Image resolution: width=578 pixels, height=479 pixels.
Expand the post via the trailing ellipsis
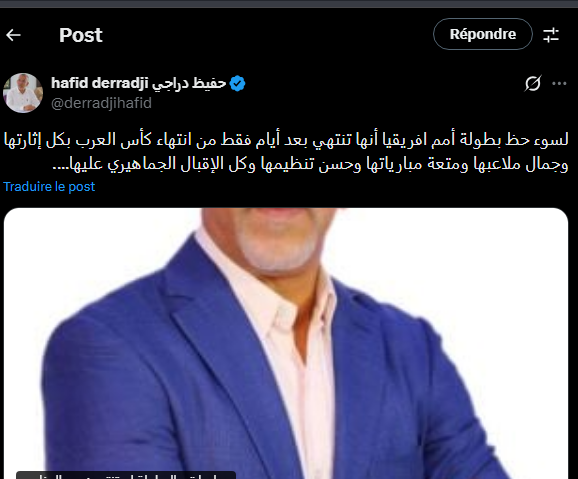[61, 167]
